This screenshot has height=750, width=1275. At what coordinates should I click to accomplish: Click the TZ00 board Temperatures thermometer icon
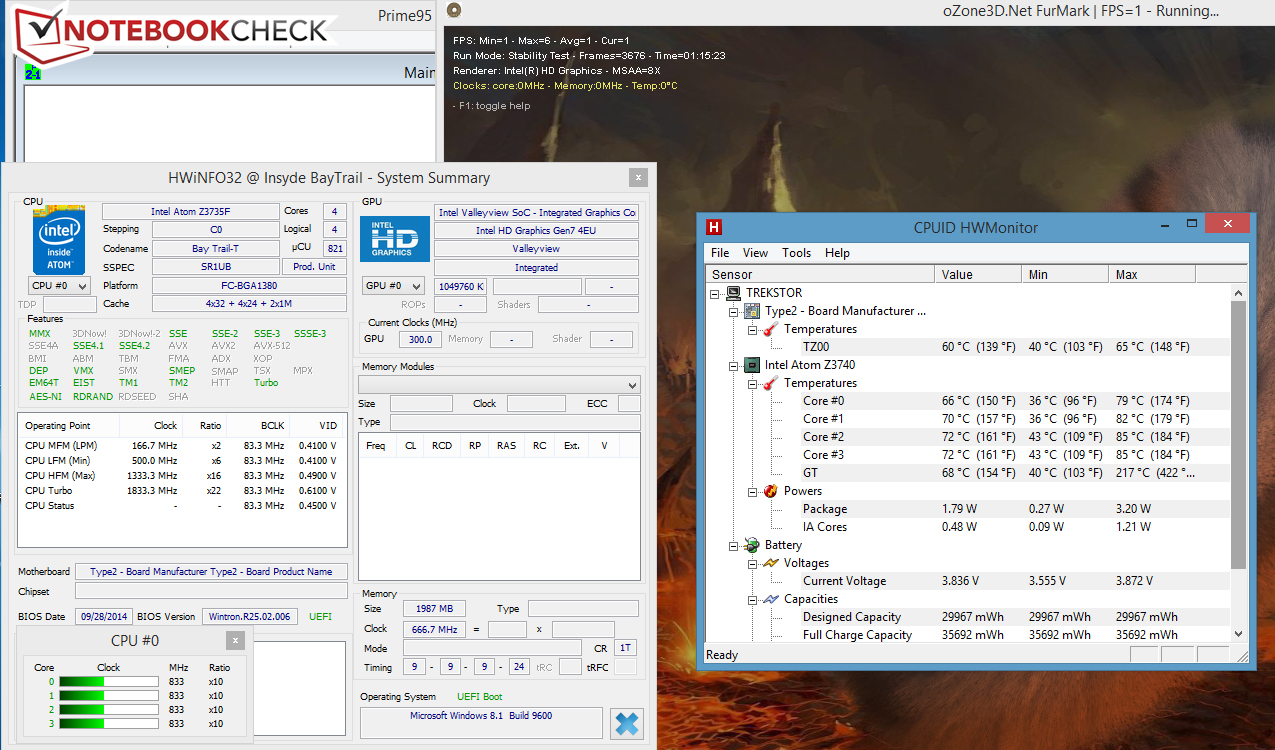pos(770,329)
